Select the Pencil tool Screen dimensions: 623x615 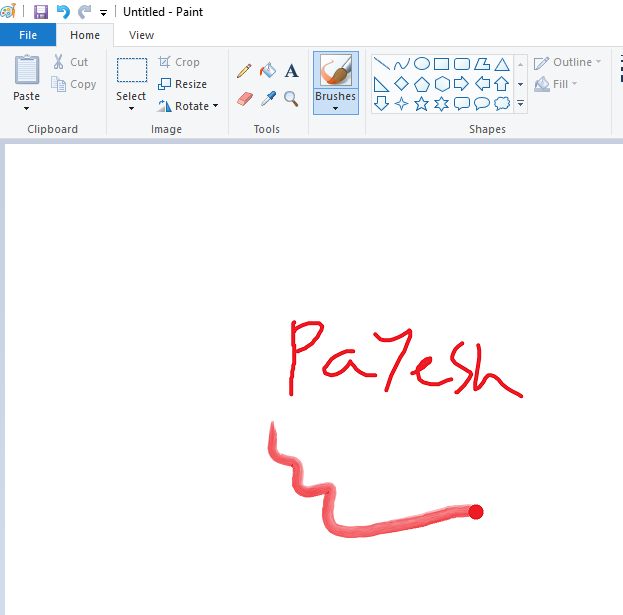pos(244,71)
